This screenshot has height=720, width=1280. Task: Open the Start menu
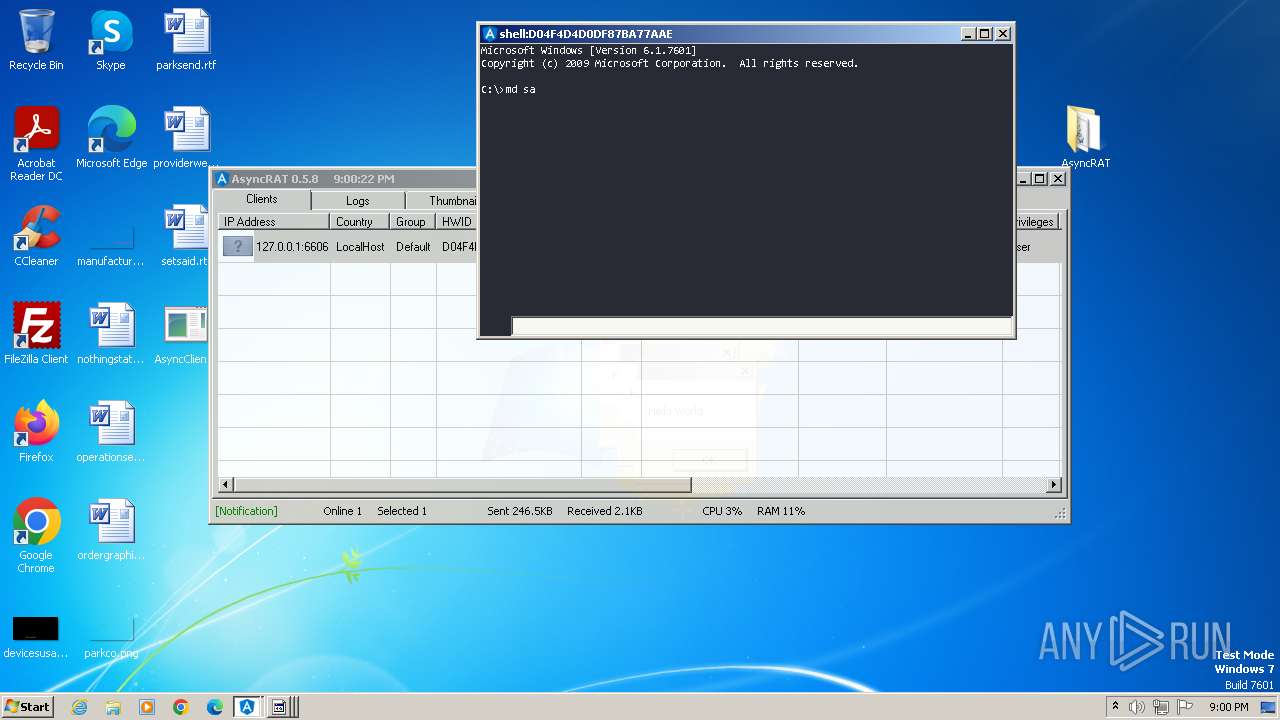click(28, 707)
